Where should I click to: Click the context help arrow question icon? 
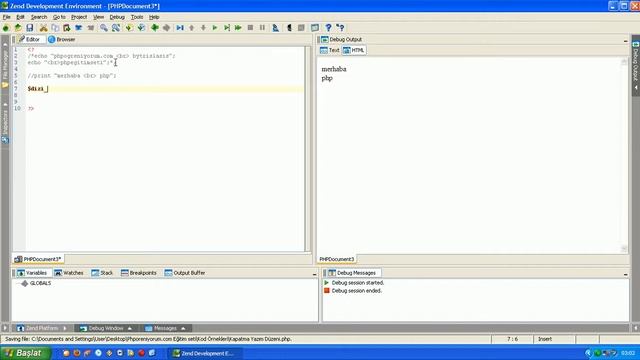click(340, 28)
